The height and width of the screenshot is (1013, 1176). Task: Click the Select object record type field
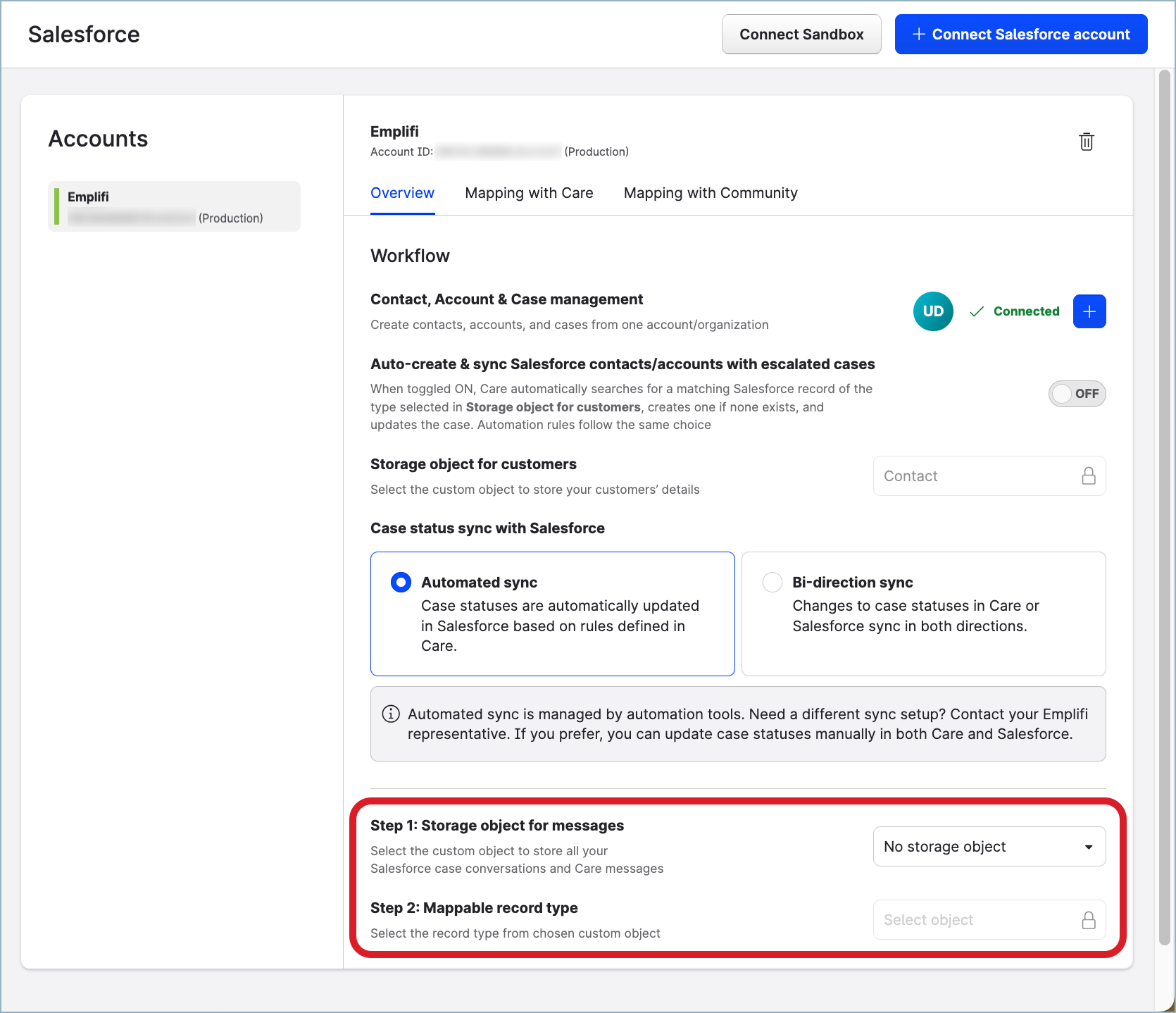(979, 920)
